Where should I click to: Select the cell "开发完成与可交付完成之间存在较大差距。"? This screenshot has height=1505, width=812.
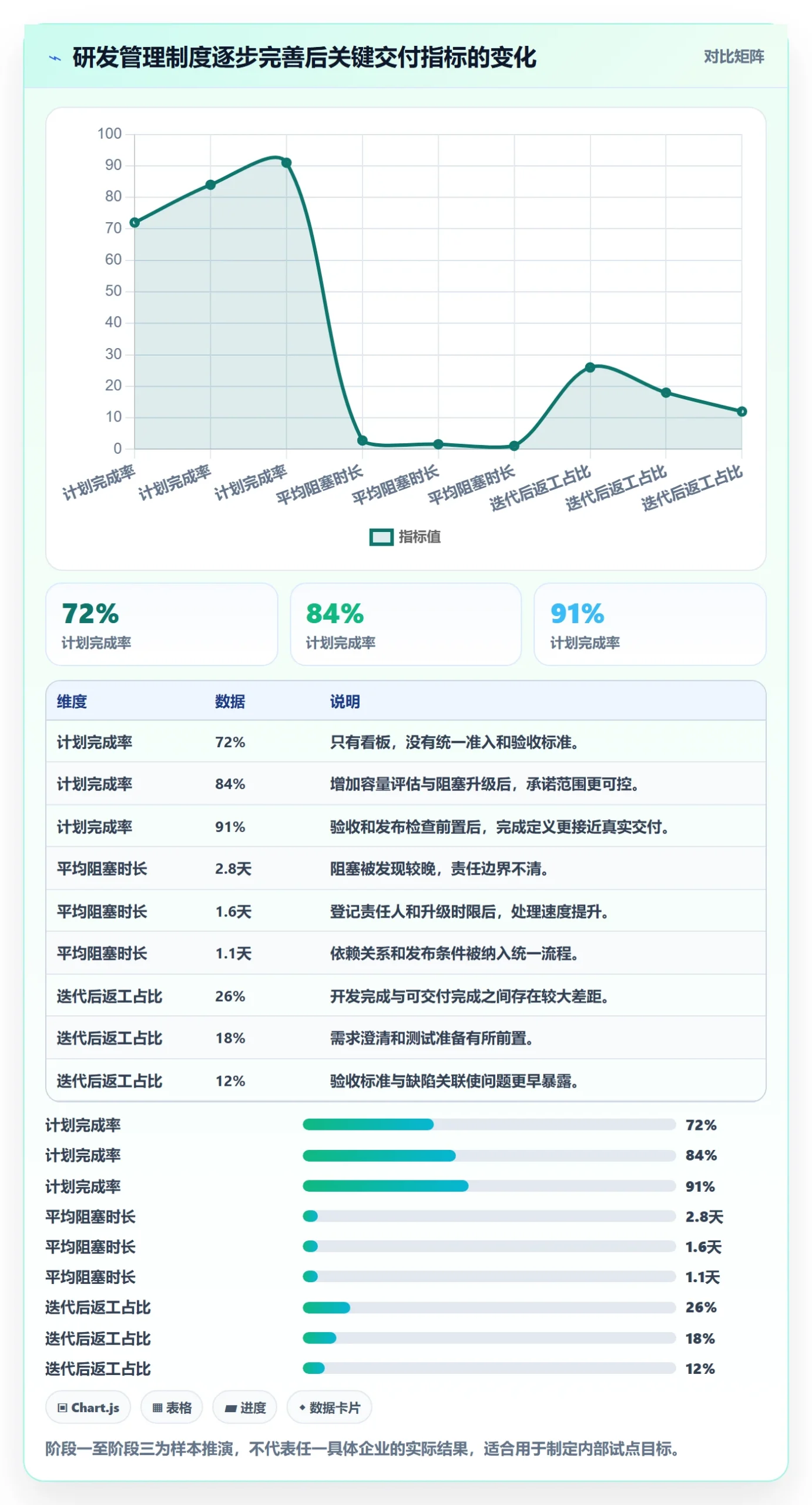pyautogui.click(x=470, y=996)
